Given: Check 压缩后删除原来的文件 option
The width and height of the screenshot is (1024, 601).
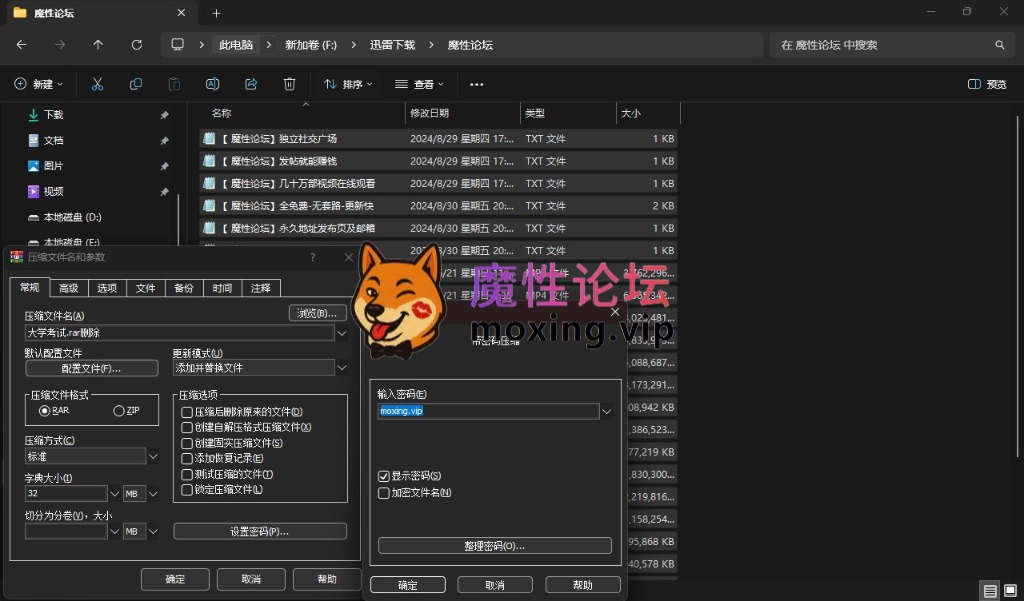Looking at the screenshot, I should 187,412.
